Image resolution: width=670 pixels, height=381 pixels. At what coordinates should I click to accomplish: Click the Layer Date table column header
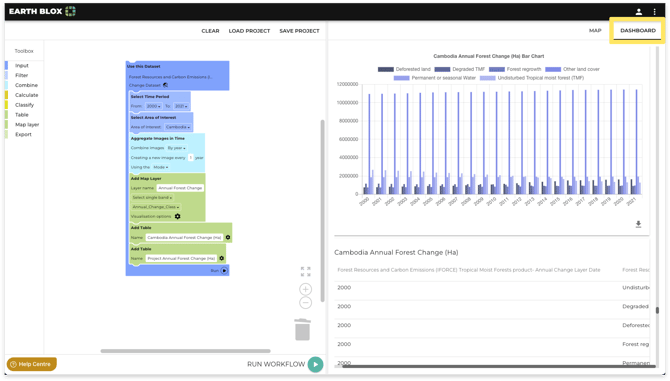click(x=469, y=270)
